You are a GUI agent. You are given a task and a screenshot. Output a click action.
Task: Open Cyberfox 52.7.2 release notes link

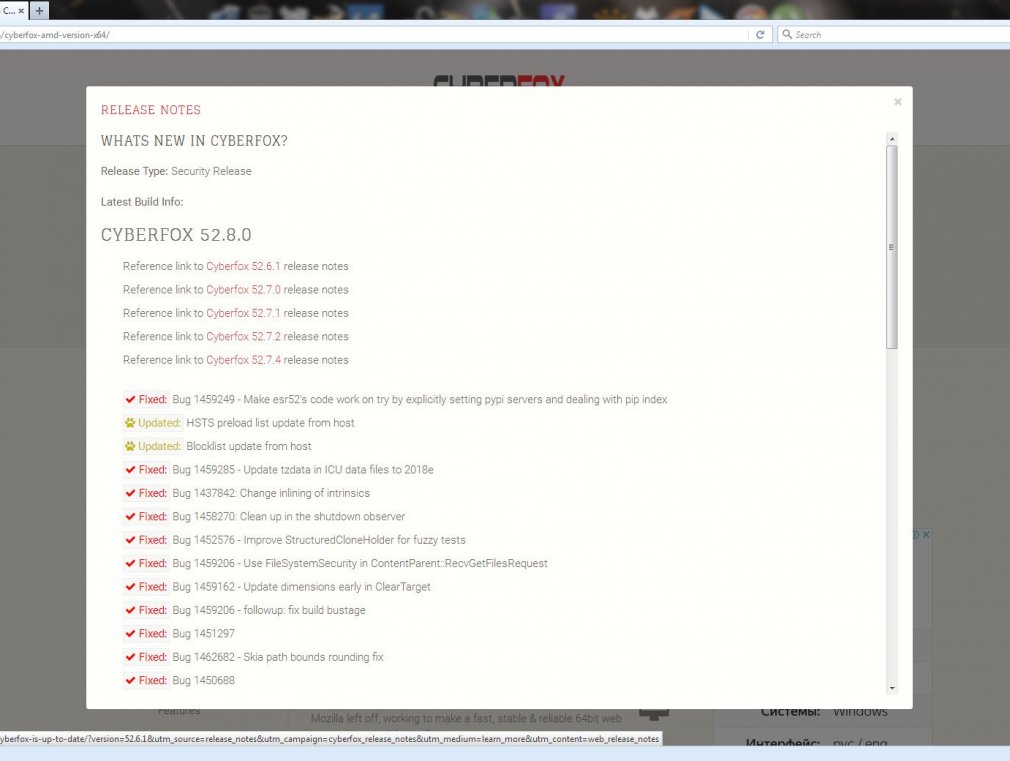click(243, 336)
